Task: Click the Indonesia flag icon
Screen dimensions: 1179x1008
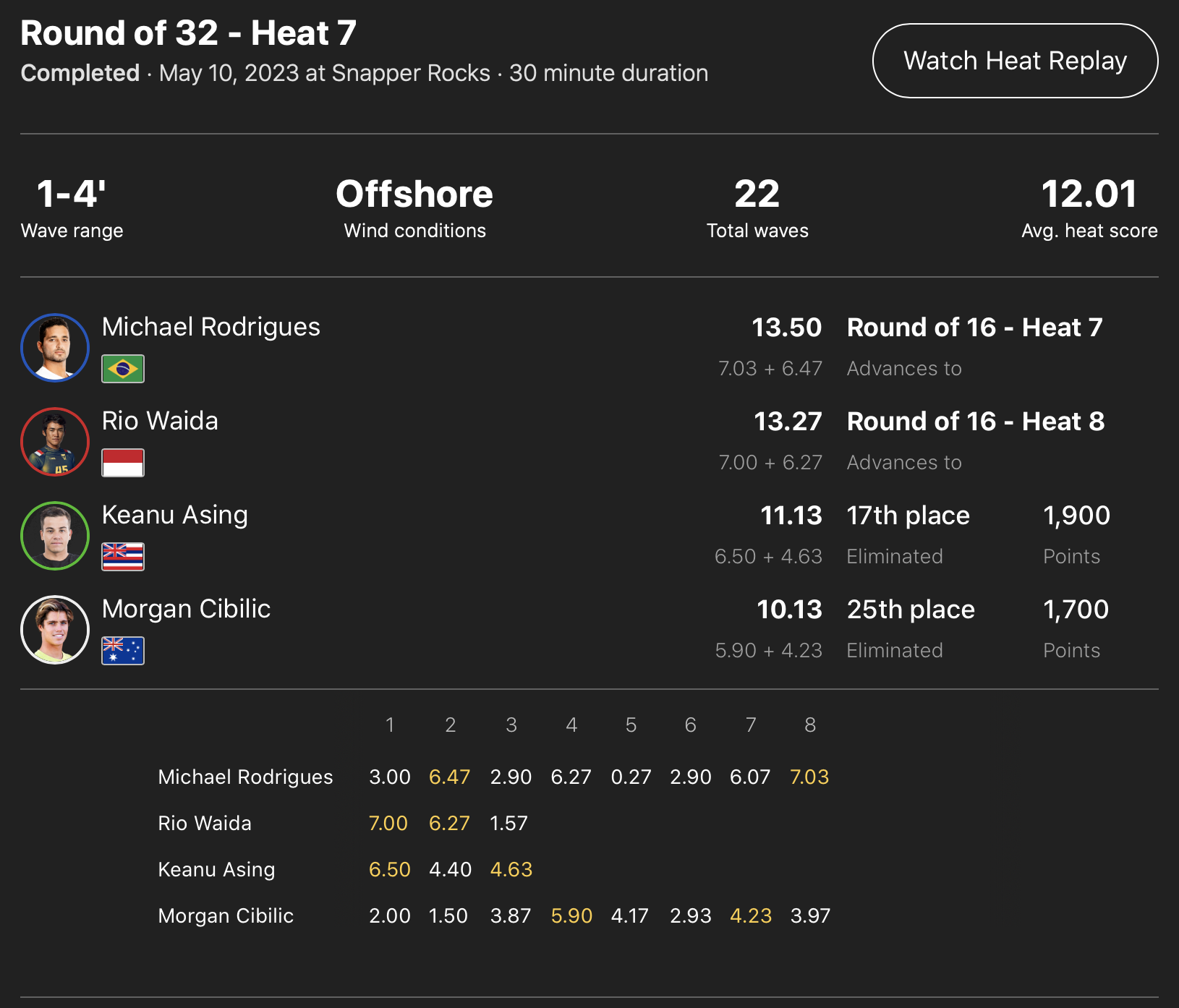Action: coord(123,463)
